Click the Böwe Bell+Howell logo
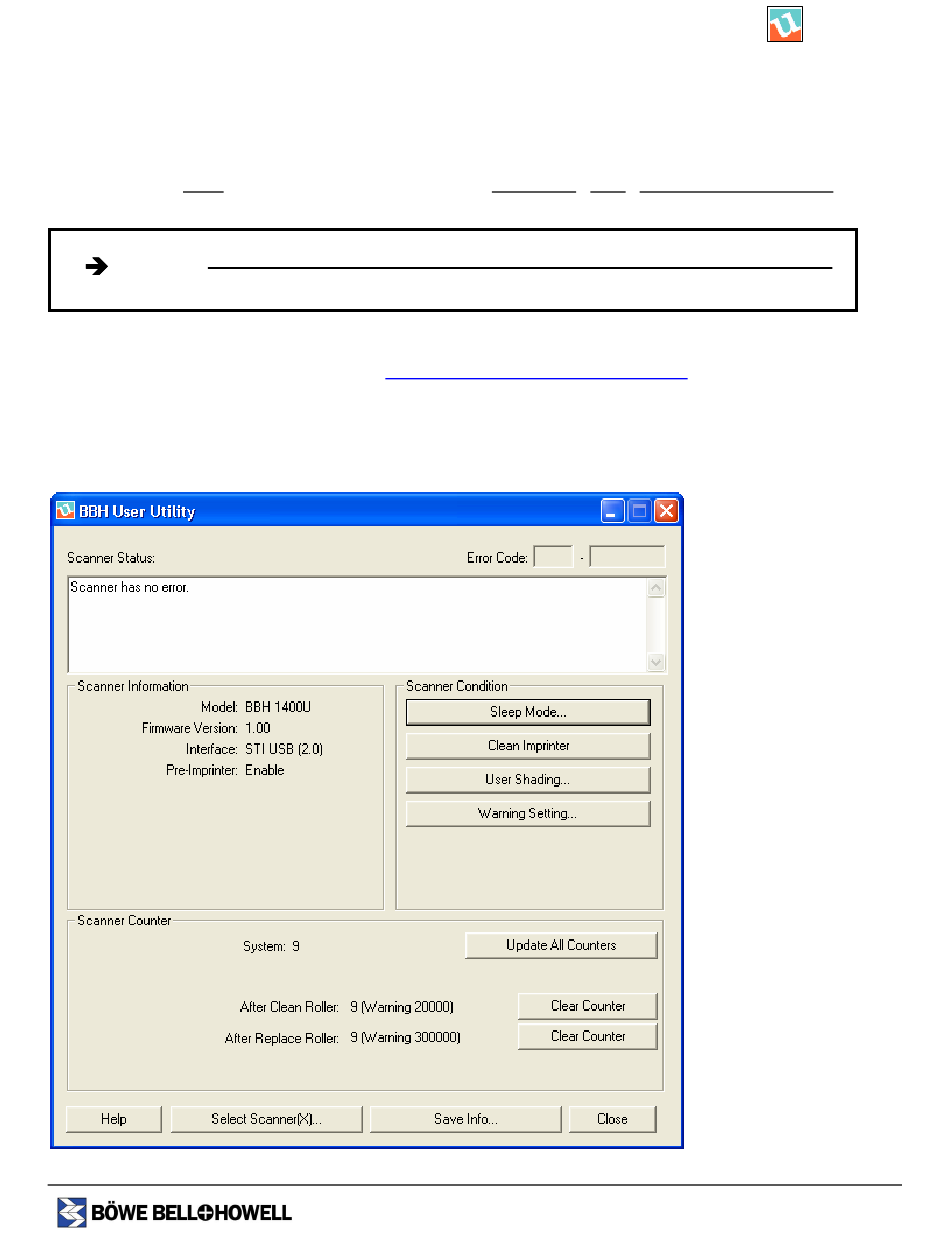Image resolution: width=950 pixels, height=1260 pixels. click(174, 1212)
